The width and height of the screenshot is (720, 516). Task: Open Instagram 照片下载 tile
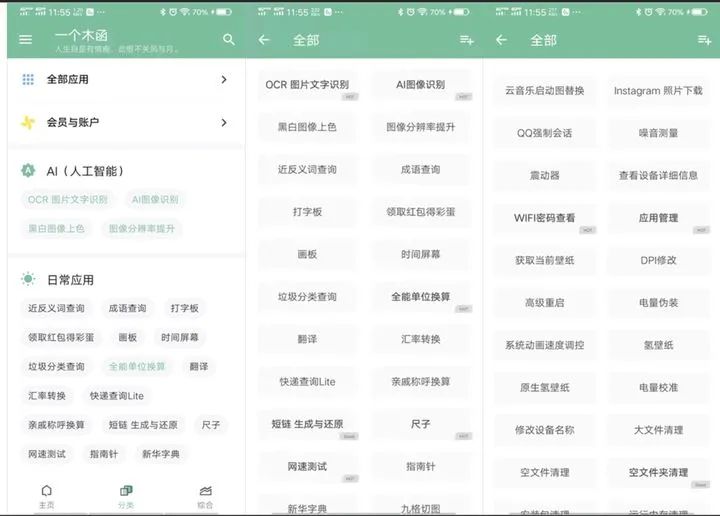[x=658, y=91]
